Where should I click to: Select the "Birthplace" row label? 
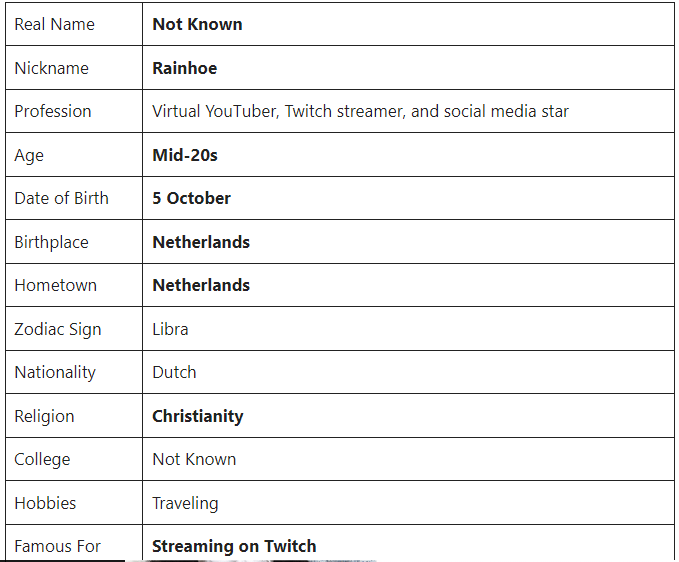51,242
